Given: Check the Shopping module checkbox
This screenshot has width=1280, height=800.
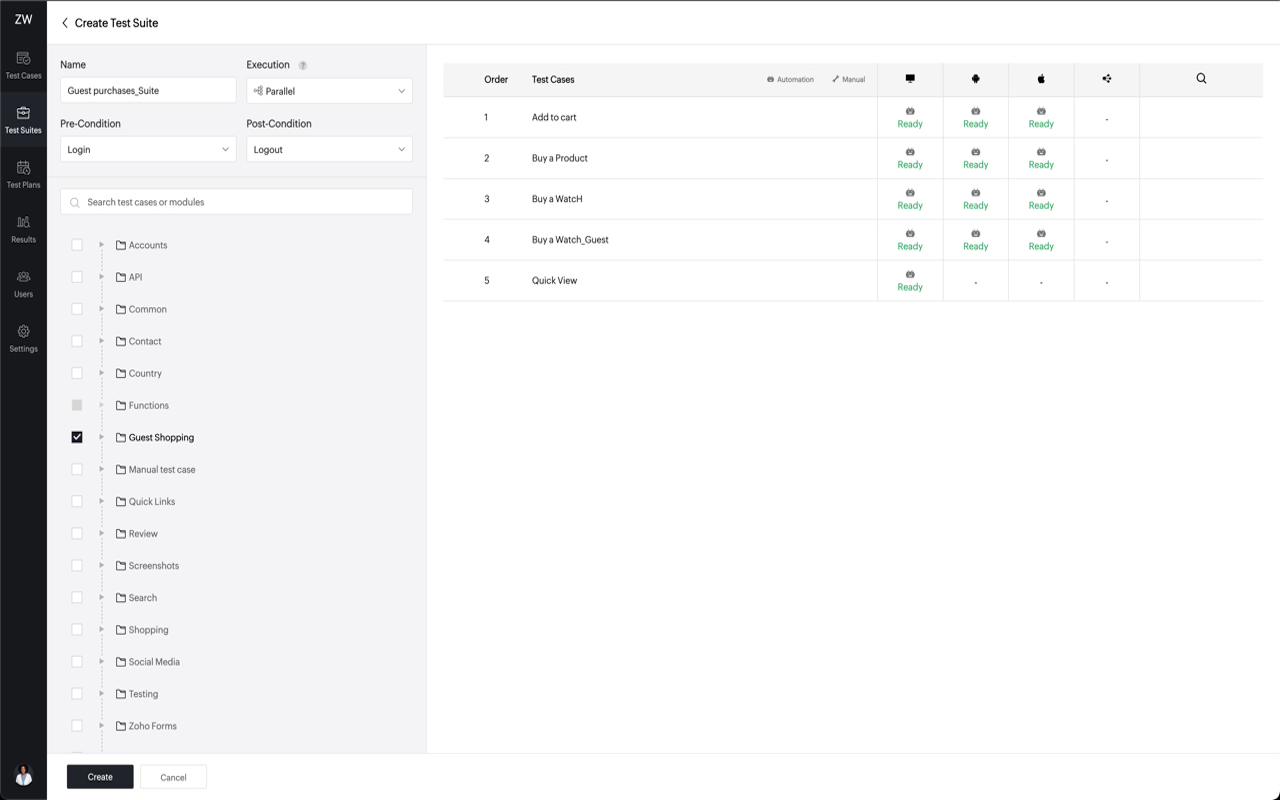Looking at the screenshot, I should pos(77,629).
